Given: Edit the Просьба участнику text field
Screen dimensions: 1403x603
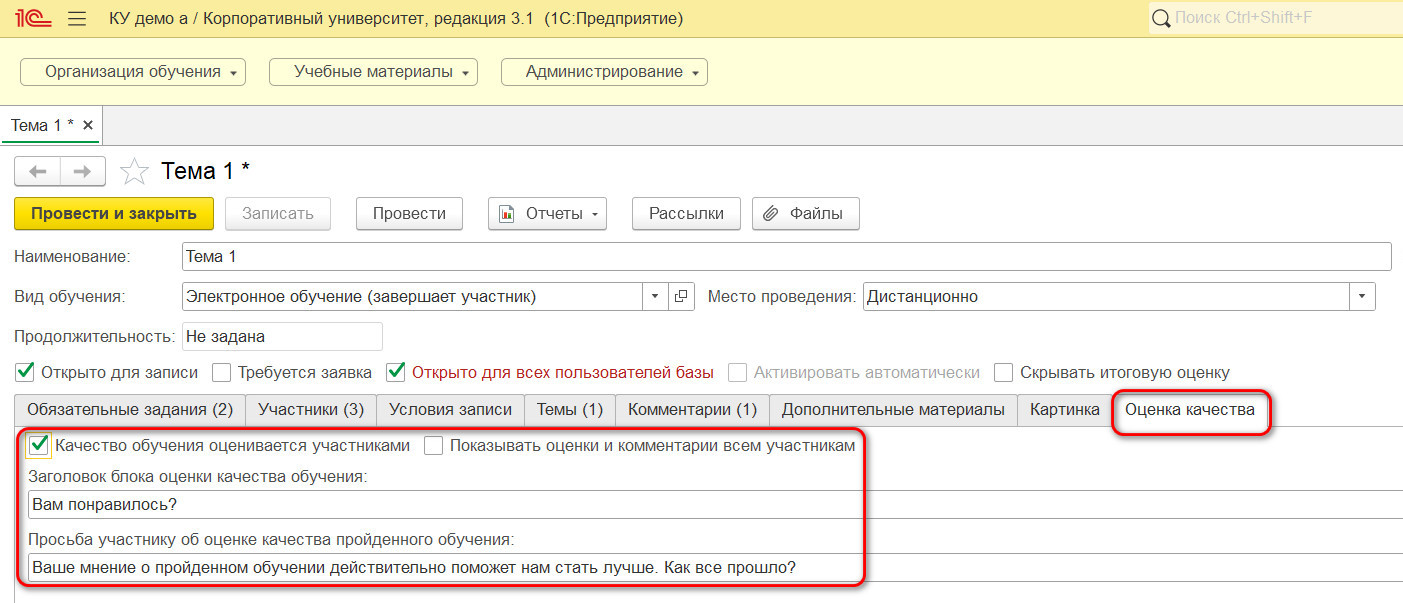Looking at the screenshot, I should click(x=715, y=567).
